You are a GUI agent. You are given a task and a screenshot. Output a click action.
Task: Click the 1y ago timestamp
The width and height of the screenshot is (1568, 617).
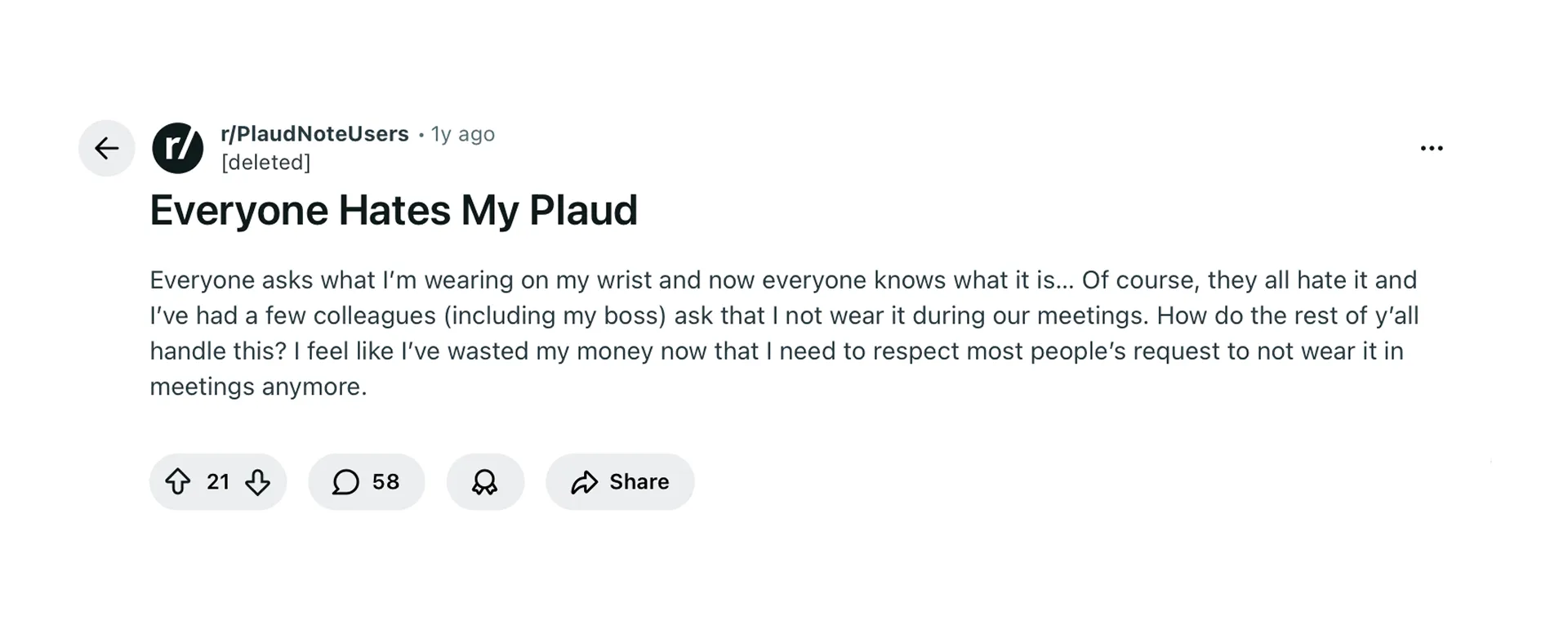click(x=462, y=133)
